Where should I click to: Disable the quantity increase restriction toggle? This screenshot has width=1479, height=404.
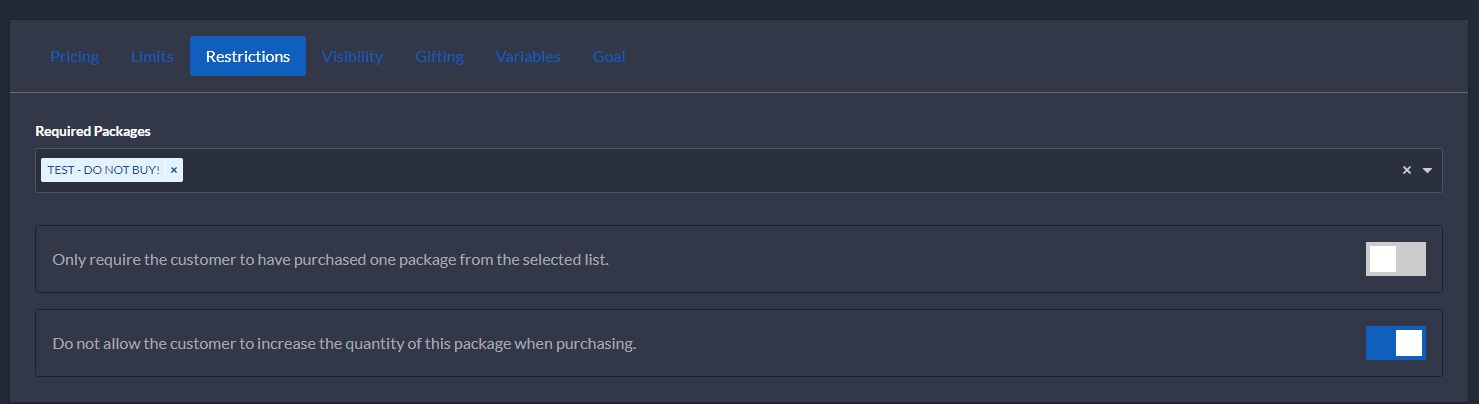(1395, 343)
